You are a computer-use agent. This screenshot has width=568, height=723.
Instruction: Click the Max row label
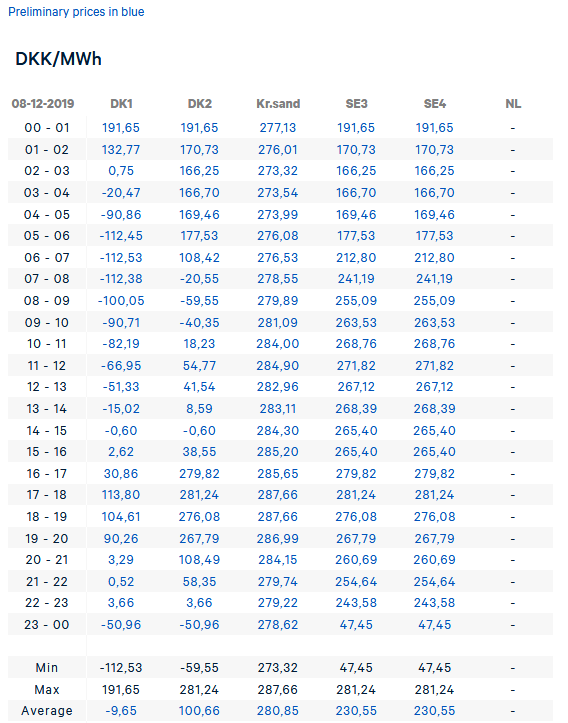click(47, 690)
